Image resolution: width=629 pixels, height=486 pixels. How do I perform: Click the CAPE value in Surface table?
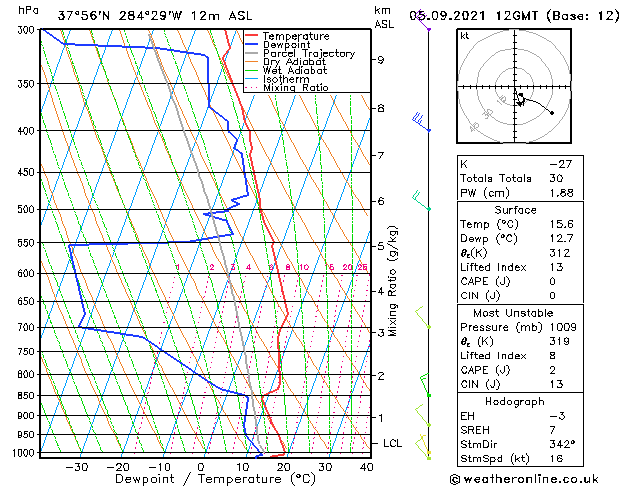click(552, 281)
